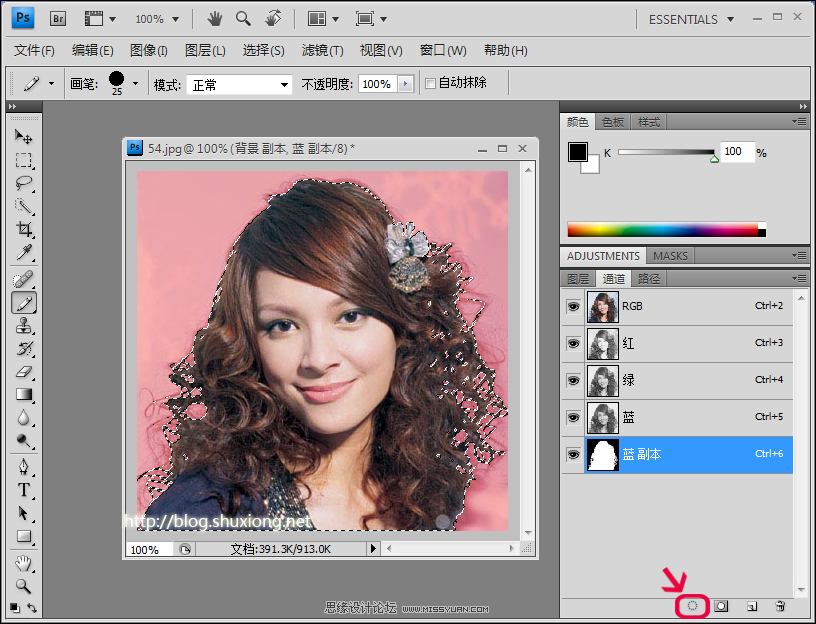Click the K slider track
816x624 pixels.
coord(666,152)
